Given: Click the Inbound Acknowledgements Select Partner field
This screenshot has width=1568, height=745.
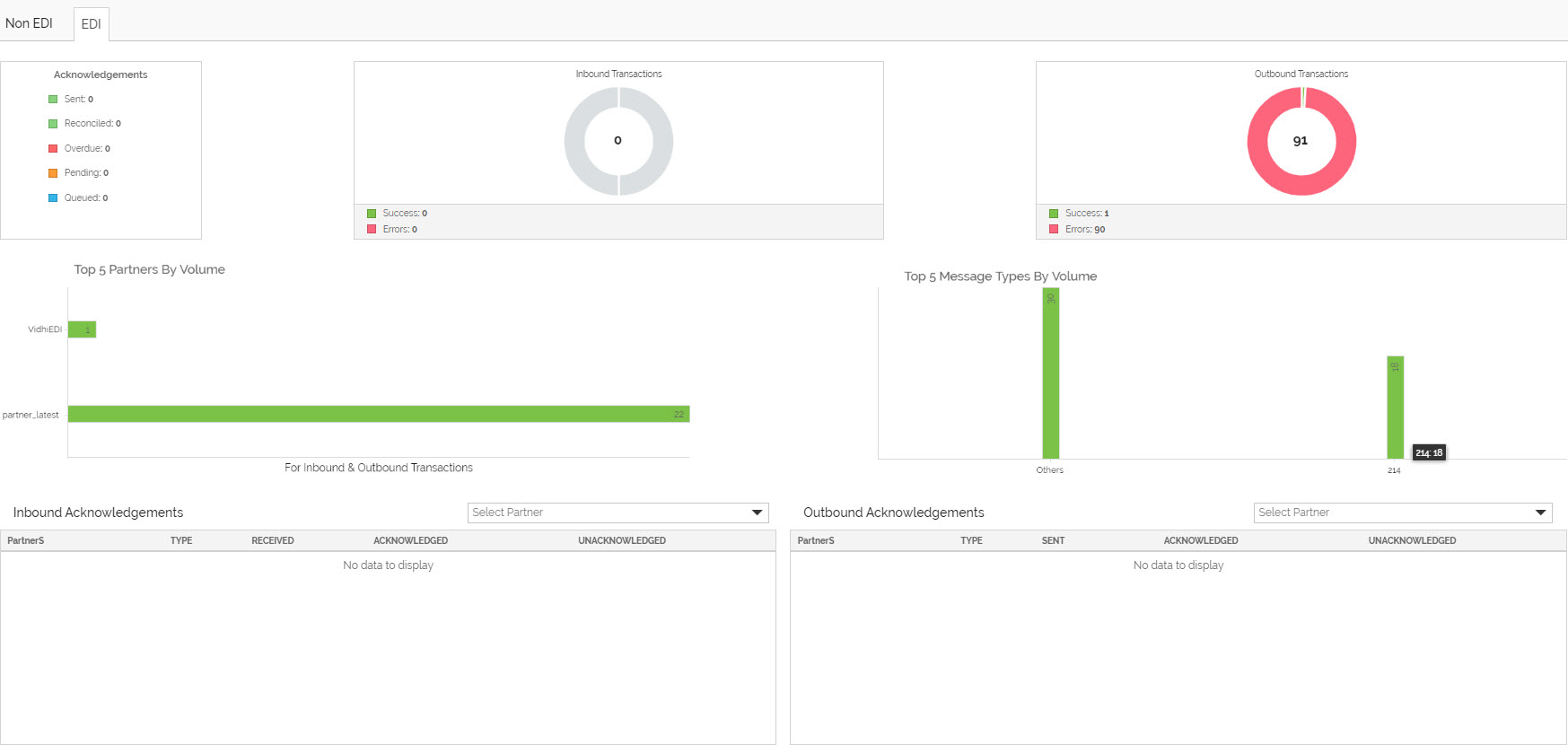Looking at the screenshot, I should pos(618,513).
